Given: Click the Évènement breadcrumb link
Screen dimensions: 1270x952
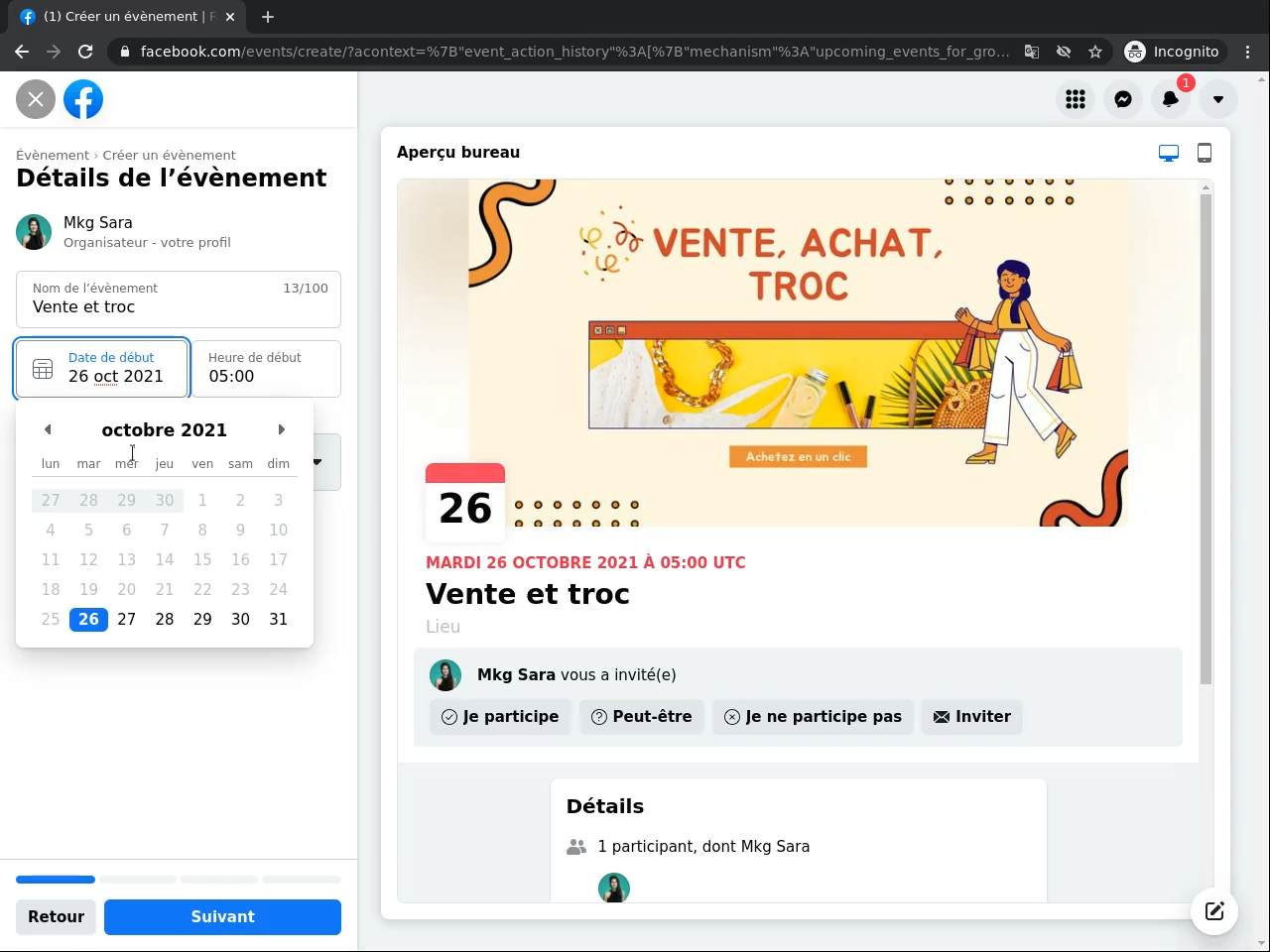Looking at the screenshot, I should pos(53,155).
